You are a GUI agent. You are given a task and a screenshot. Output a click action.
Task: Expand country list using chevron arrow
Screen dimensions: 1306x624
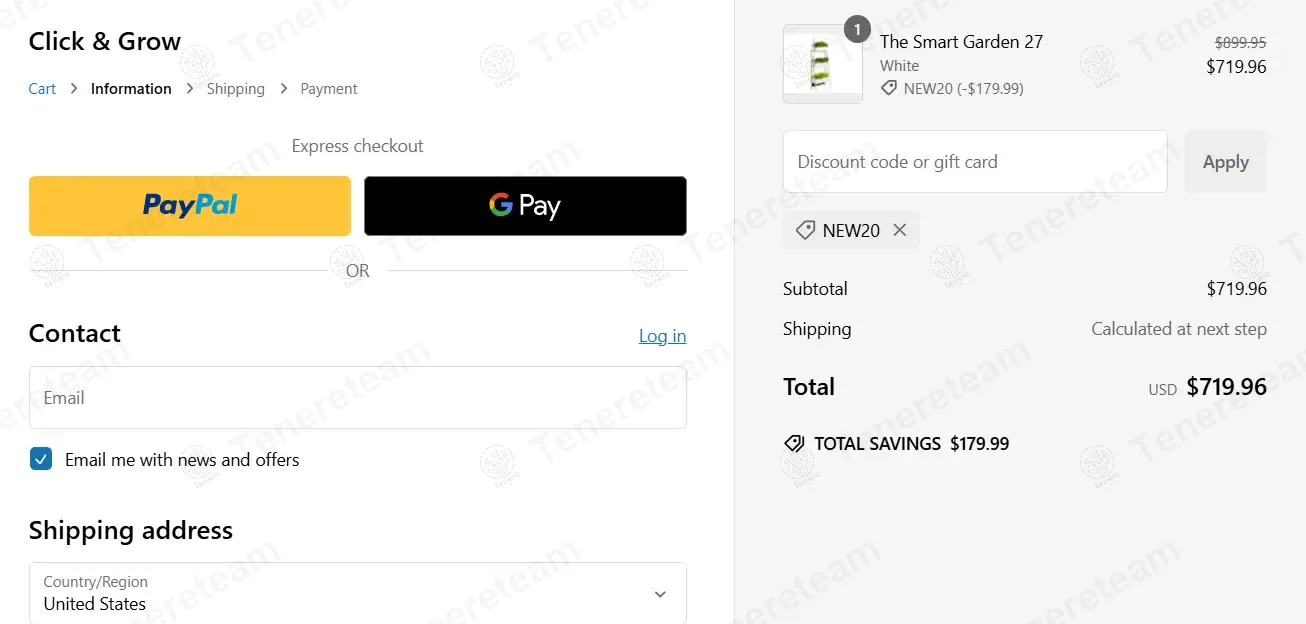(x=660, y=594)
